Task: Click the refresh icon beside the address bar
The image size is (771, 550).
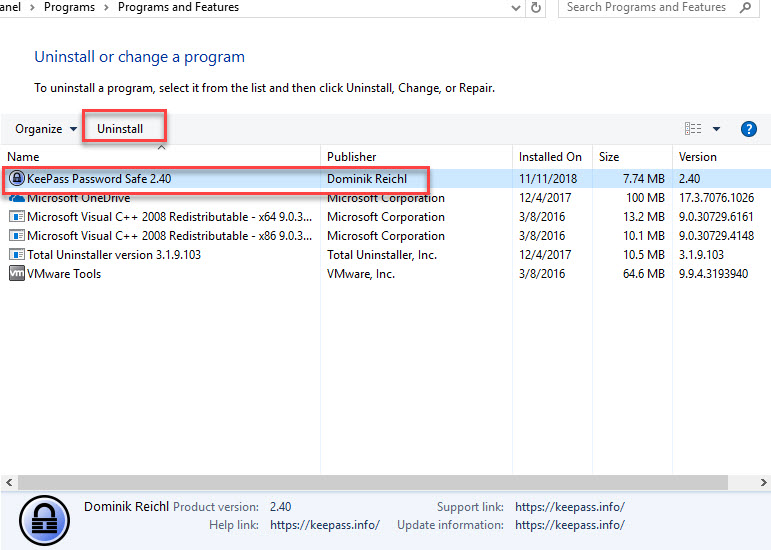Action: (x=536, y=7)
